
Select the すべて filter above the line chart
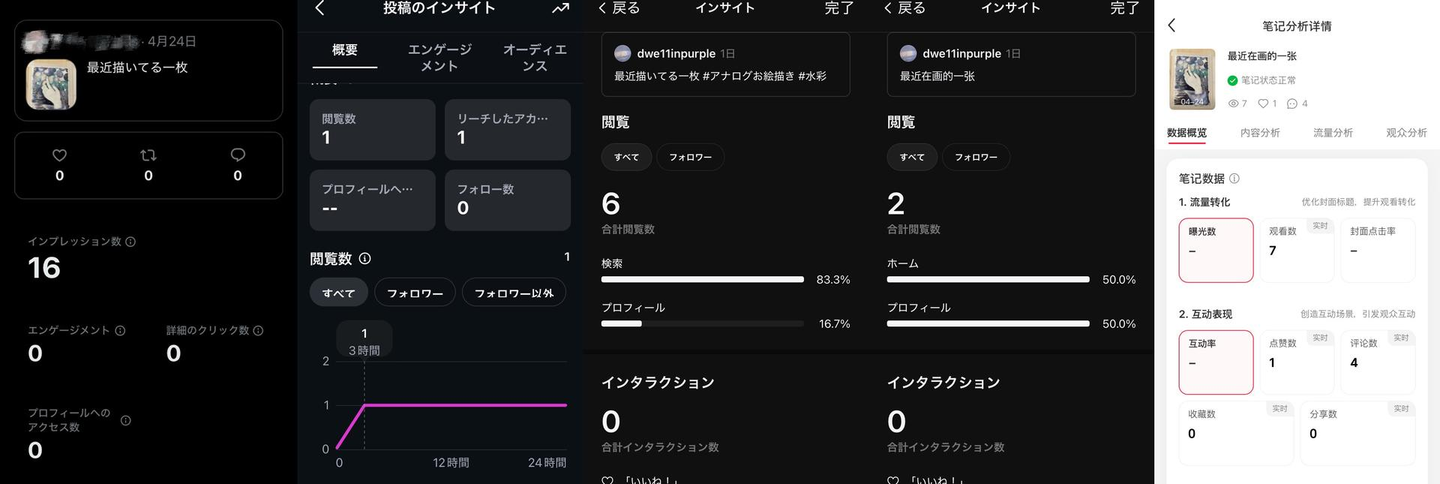(338, 292)
